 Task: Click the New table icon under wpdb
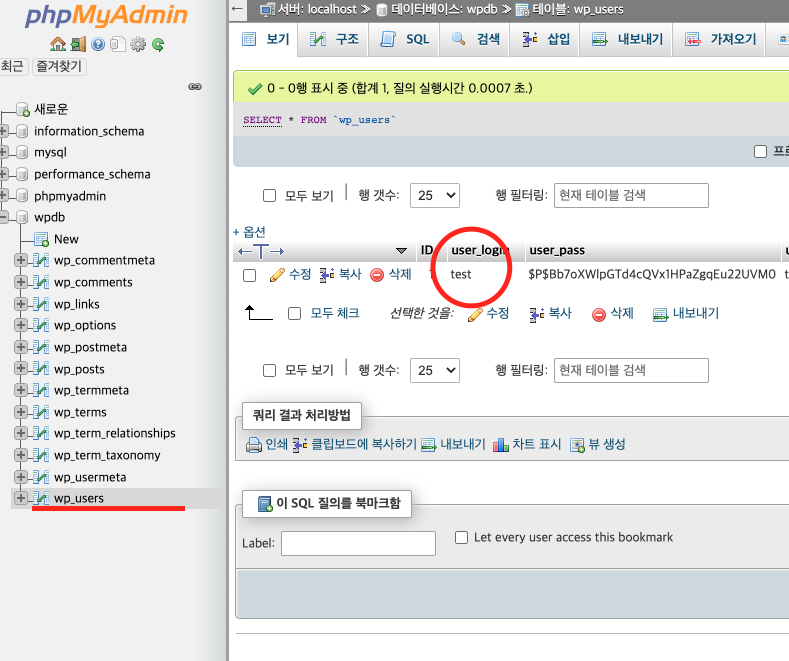point(41,239)
